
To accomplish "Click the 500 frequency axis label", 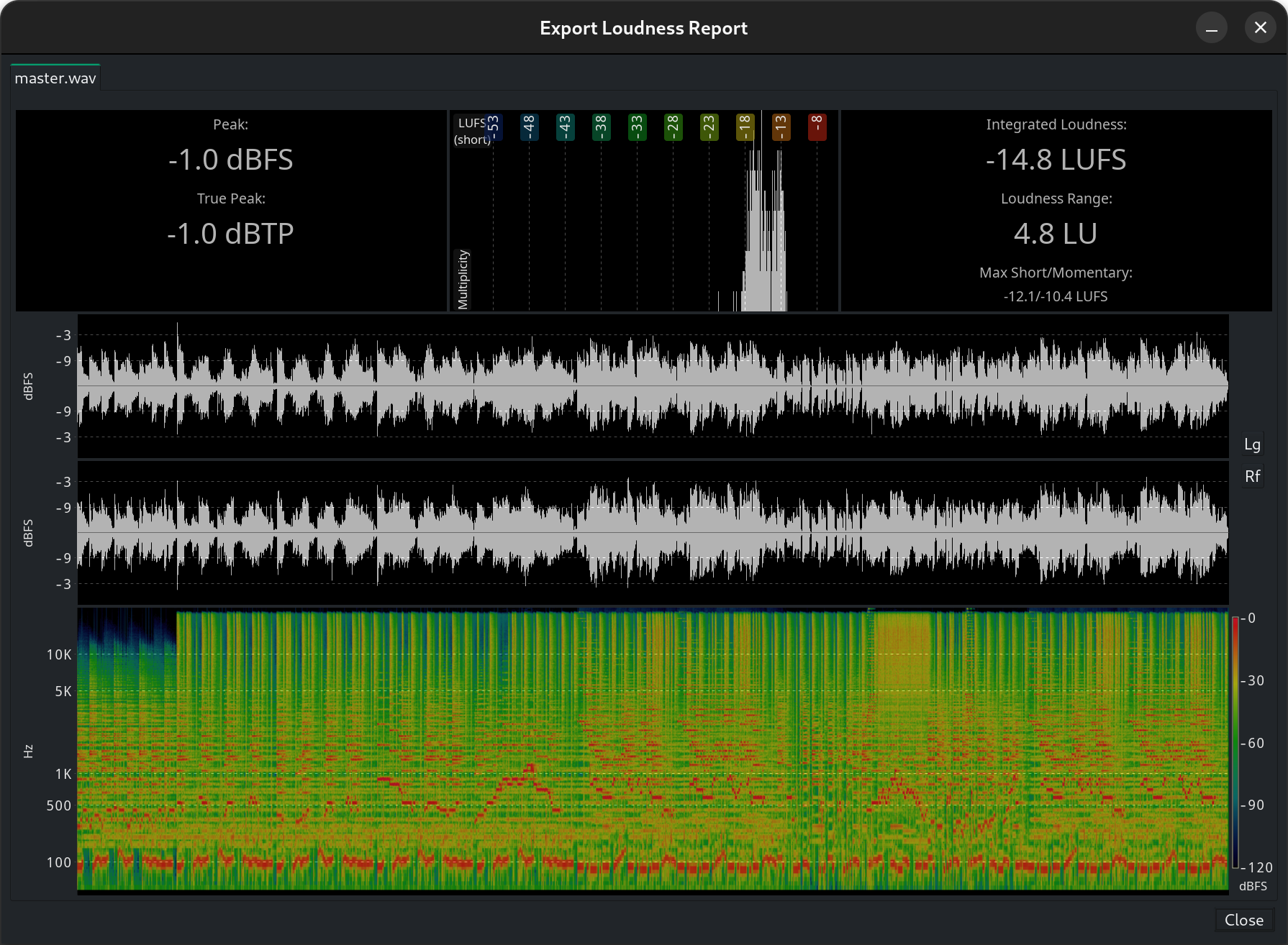I will [59, 805].
